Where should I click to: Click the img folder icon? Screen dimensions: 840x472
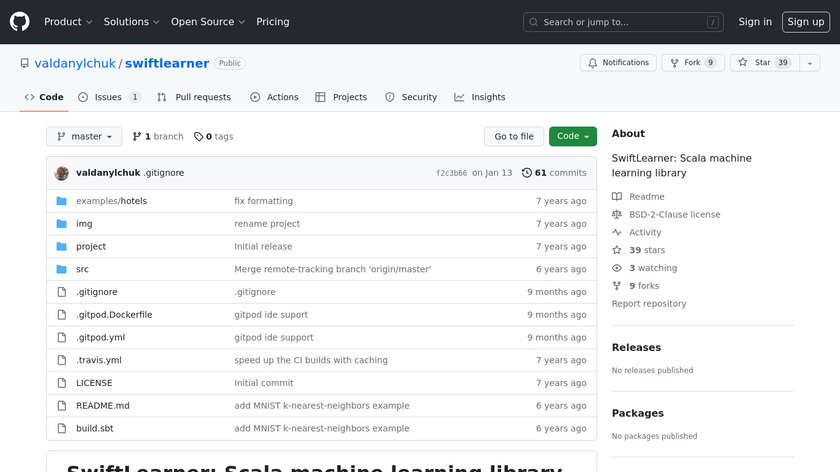(62, 223)
